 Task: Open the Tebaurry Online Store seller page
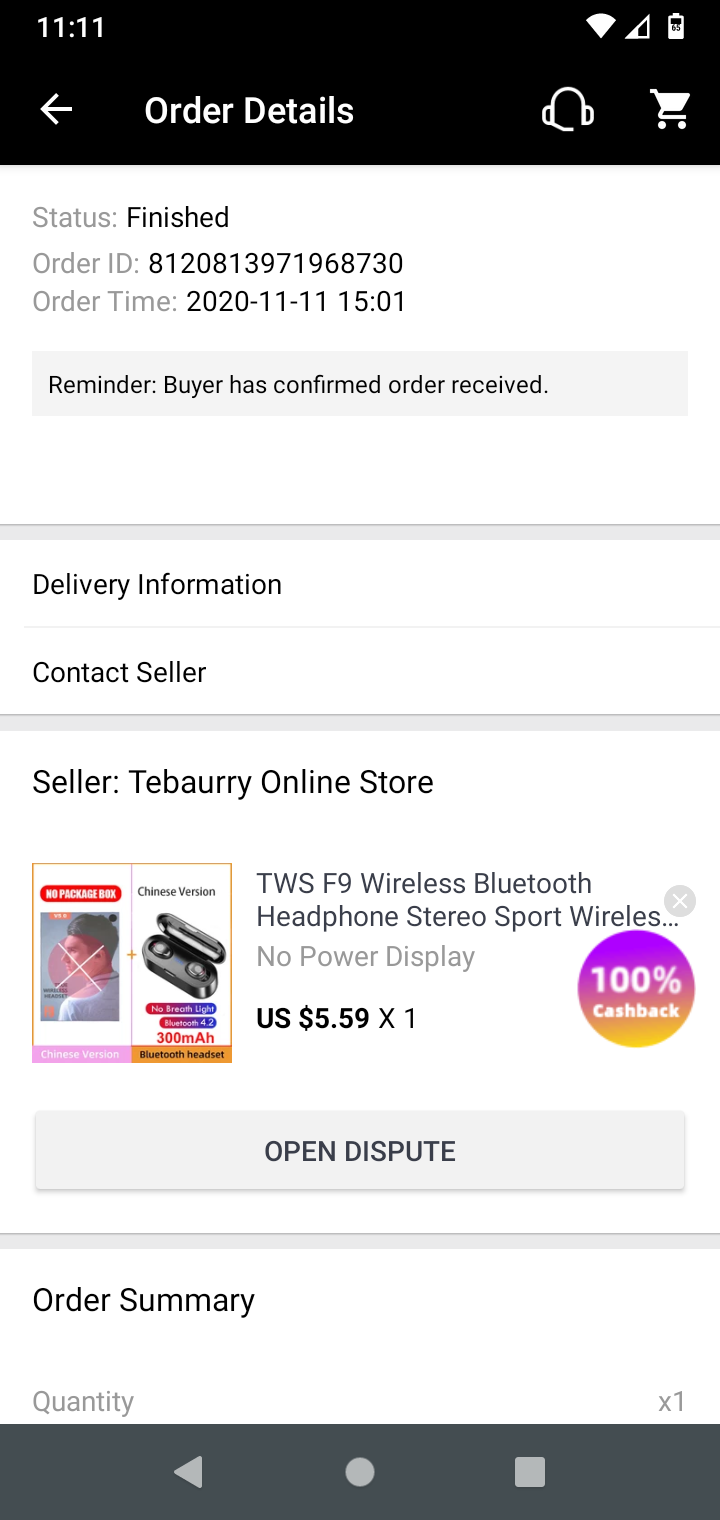click(233, 782)
